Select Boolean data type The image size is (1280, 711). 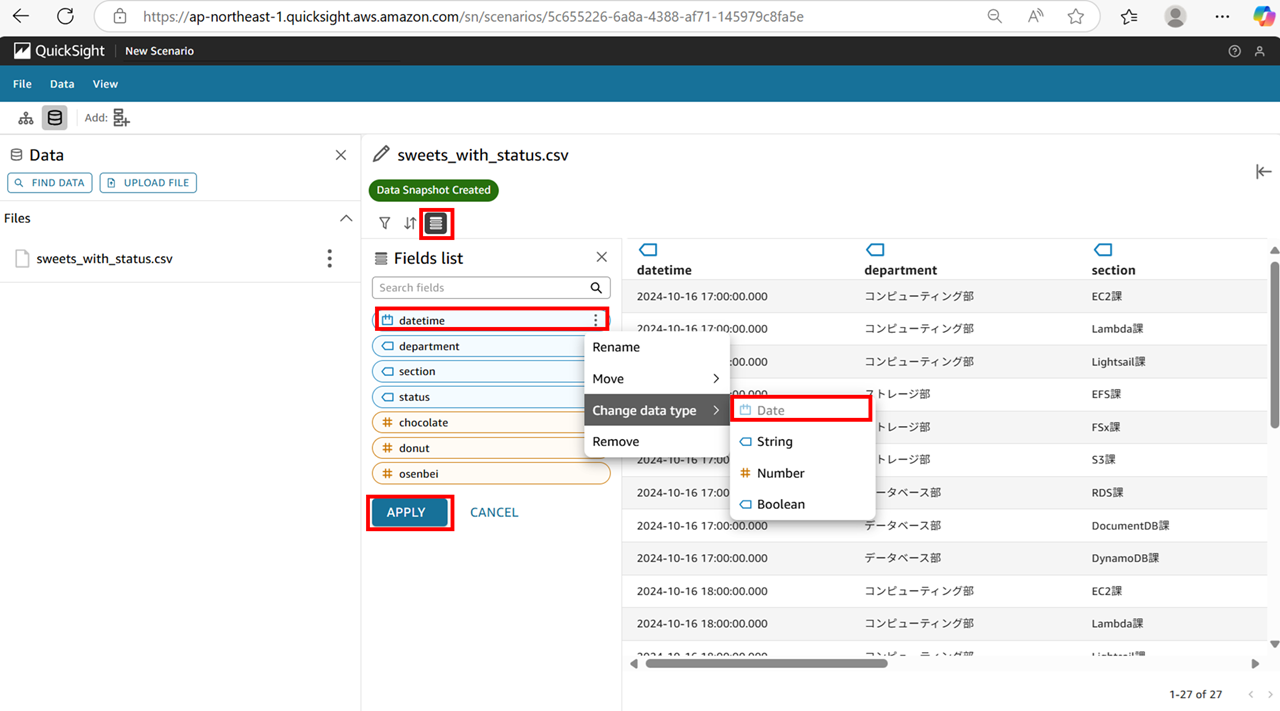click(803, 504)
